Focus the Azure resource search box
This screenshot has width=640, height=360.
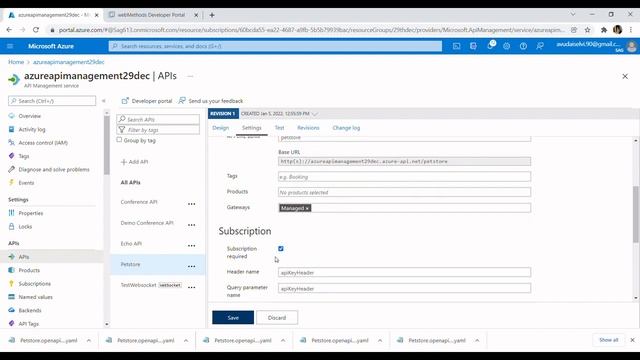[x=275, y=46]
